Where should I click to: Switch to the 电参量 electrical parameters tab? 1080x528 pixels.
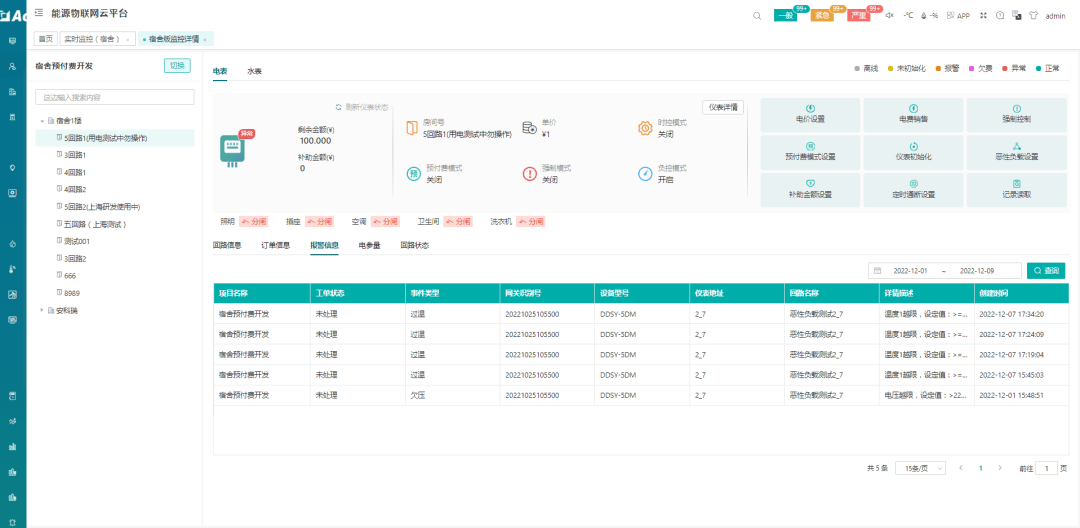pyautogui.click(x=369, y=245)
